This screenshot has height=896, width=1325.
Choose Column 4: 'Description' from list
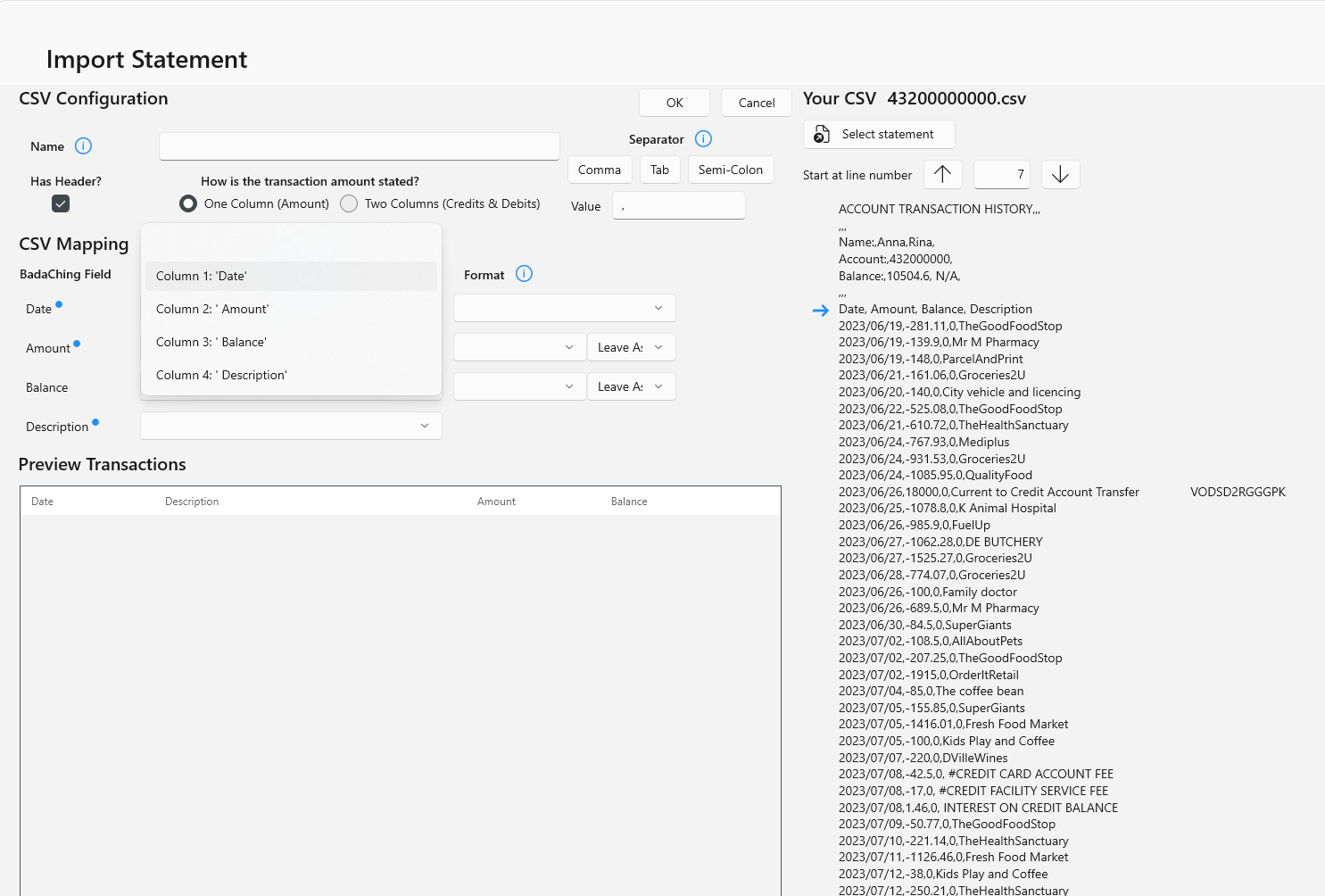291,376
